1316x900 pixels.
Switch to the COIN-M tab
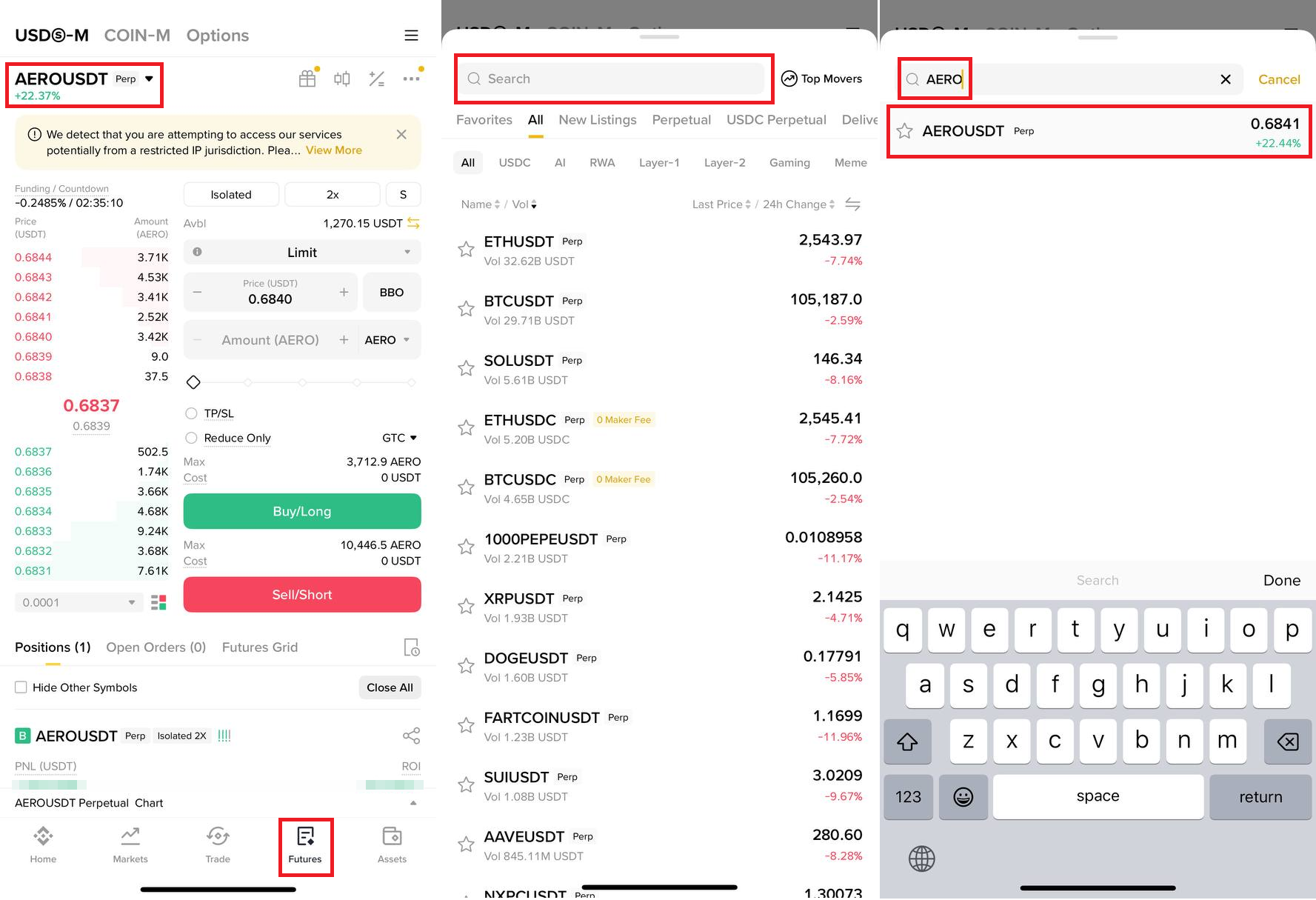coord(137,36)
